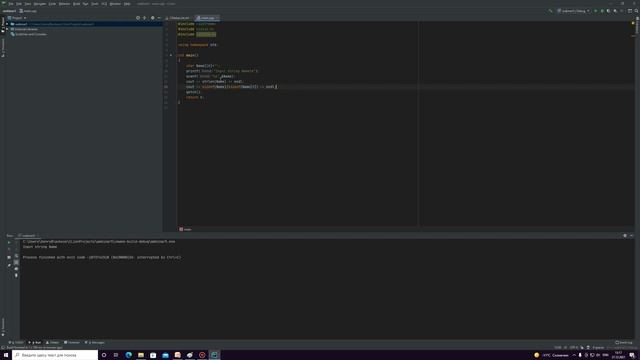The image size is (640, 360).
Task: Click the CLion taskbar icon
Action: tap(214, 355)
